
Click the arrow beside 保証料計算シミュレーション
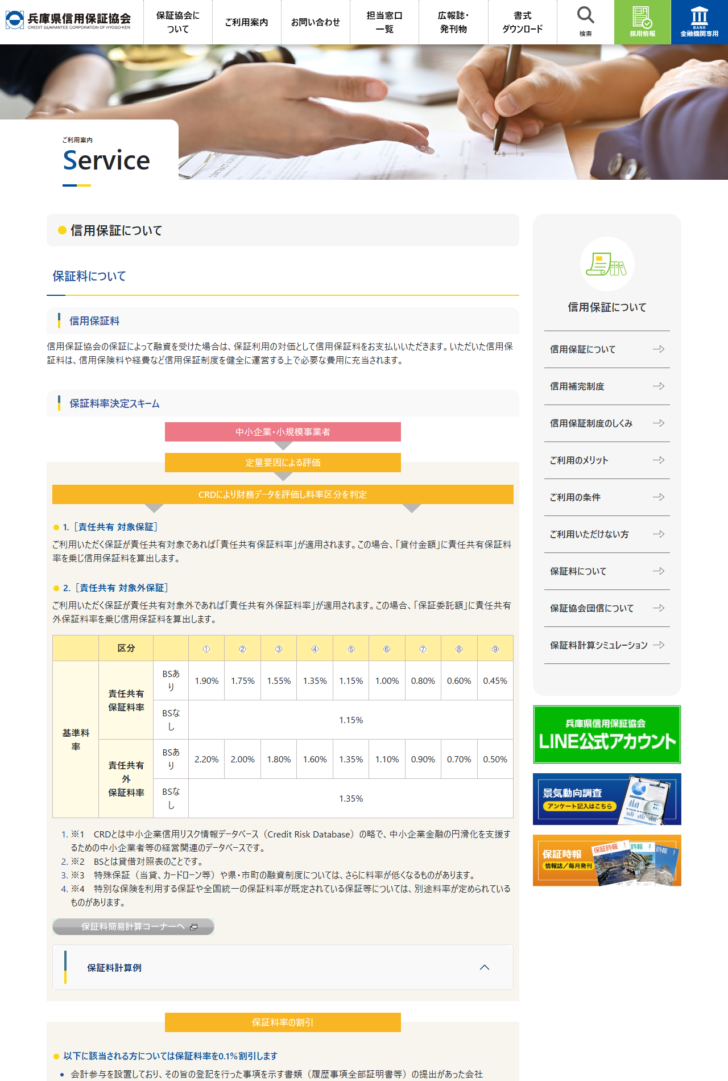[658, 645]
